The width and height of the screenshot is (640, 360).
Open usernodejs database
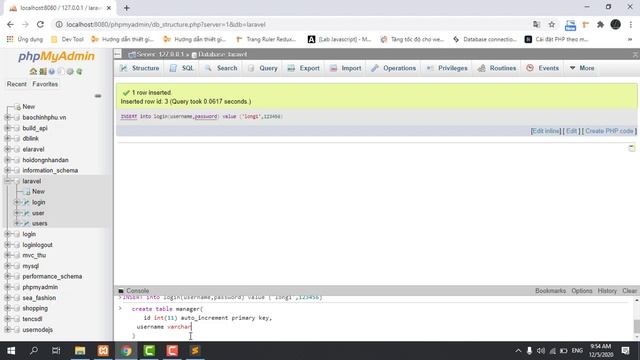(x=38, y=330)
